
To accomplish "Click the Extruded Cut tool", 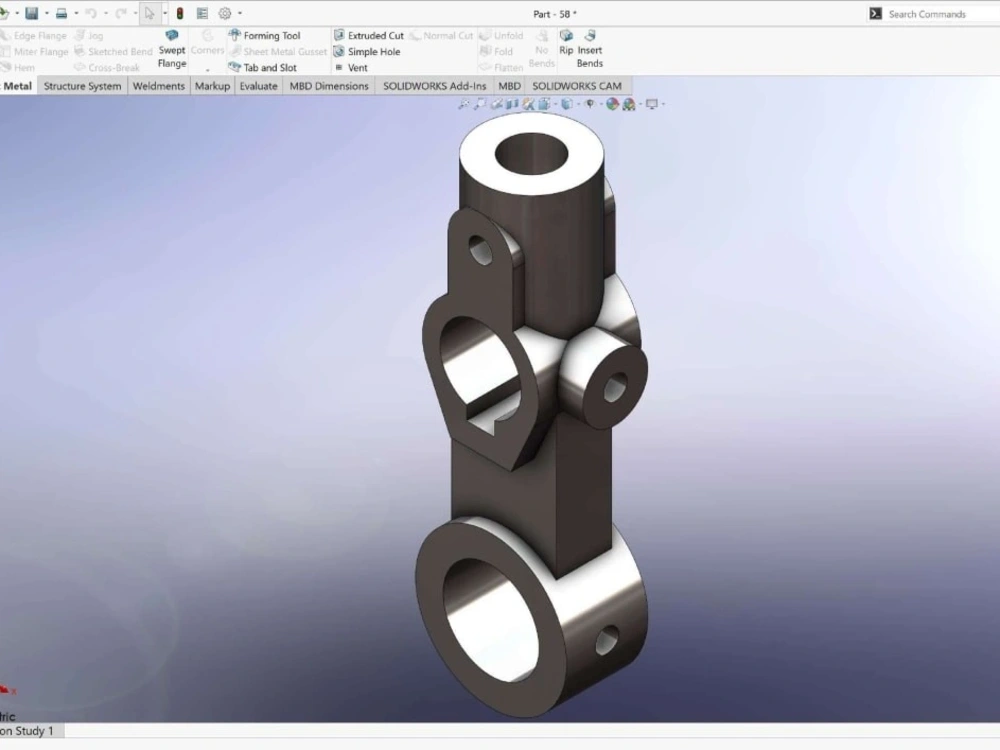I will (x=369, y=35).
